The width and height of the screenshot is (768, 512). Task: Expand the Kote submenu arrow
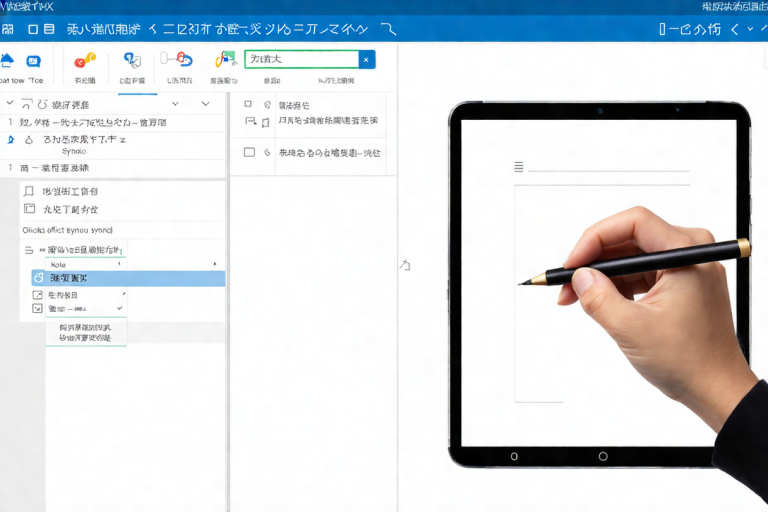click(214, 264)
